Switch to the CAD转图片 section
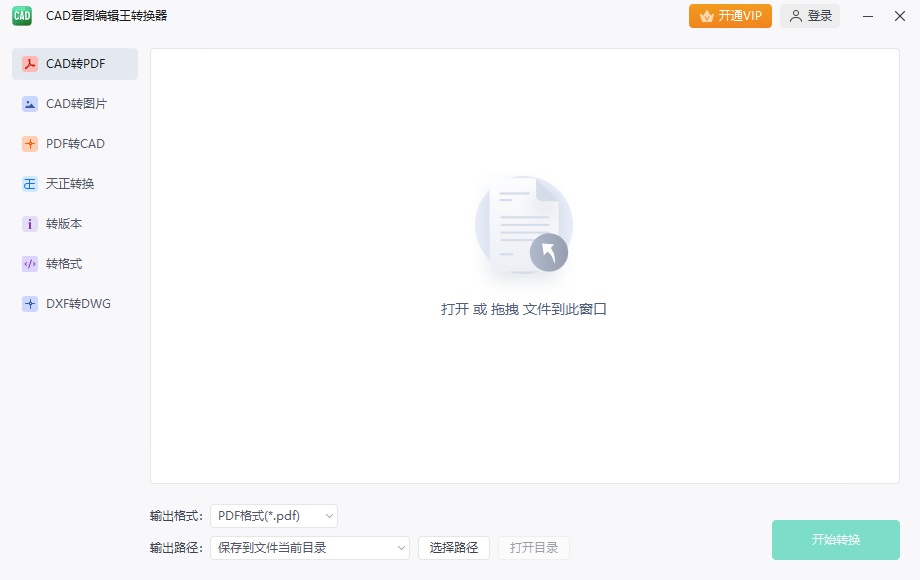This screenshot has width=920, height=580. coord(75,104)
